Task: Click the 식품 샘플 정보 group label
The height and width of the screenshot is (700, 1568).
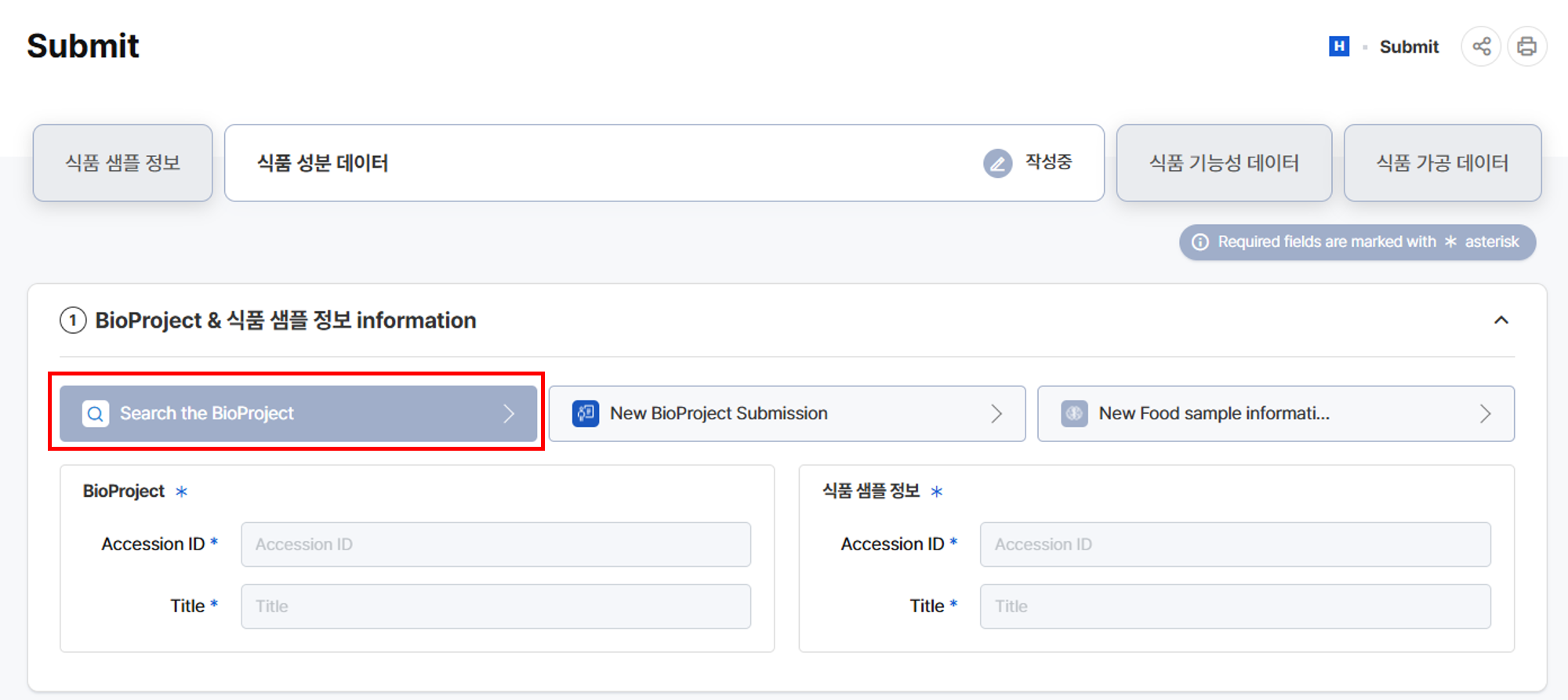Action: (870, 491)
